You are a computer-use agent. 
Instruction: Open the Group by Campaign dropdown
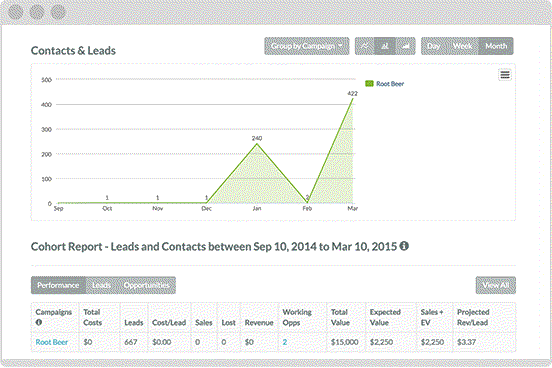(307, 46)
